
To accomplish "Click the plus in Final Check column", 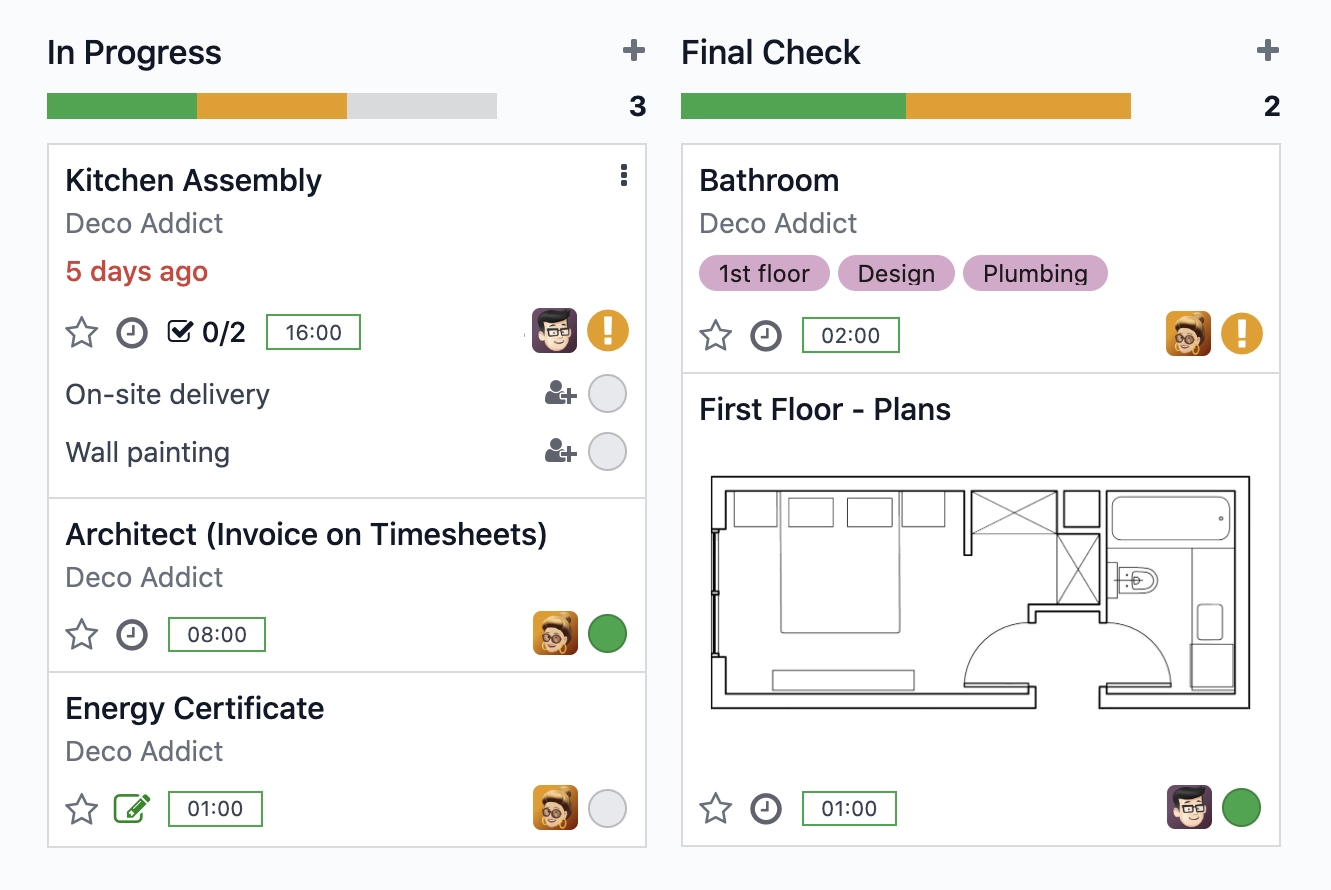I will (1267, 49).
